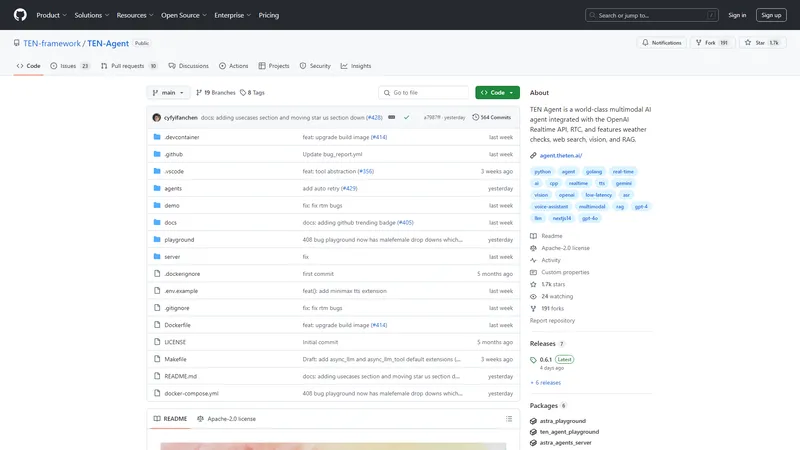Viewport: 800px width, 450px height.
Task: Open the main branch selector
Action: click(168, 92)
